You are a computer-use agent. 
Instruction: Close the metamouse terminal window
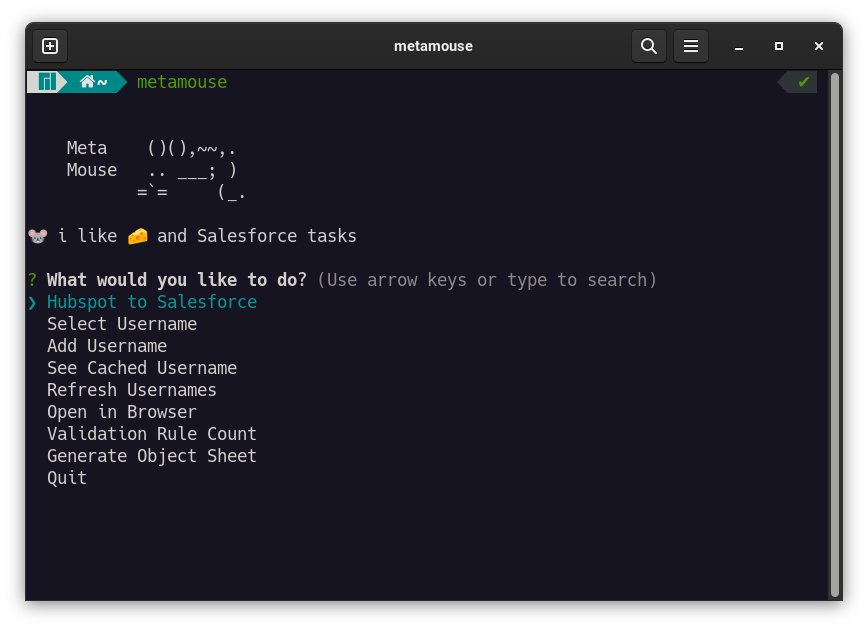click(x=819, y=46)
